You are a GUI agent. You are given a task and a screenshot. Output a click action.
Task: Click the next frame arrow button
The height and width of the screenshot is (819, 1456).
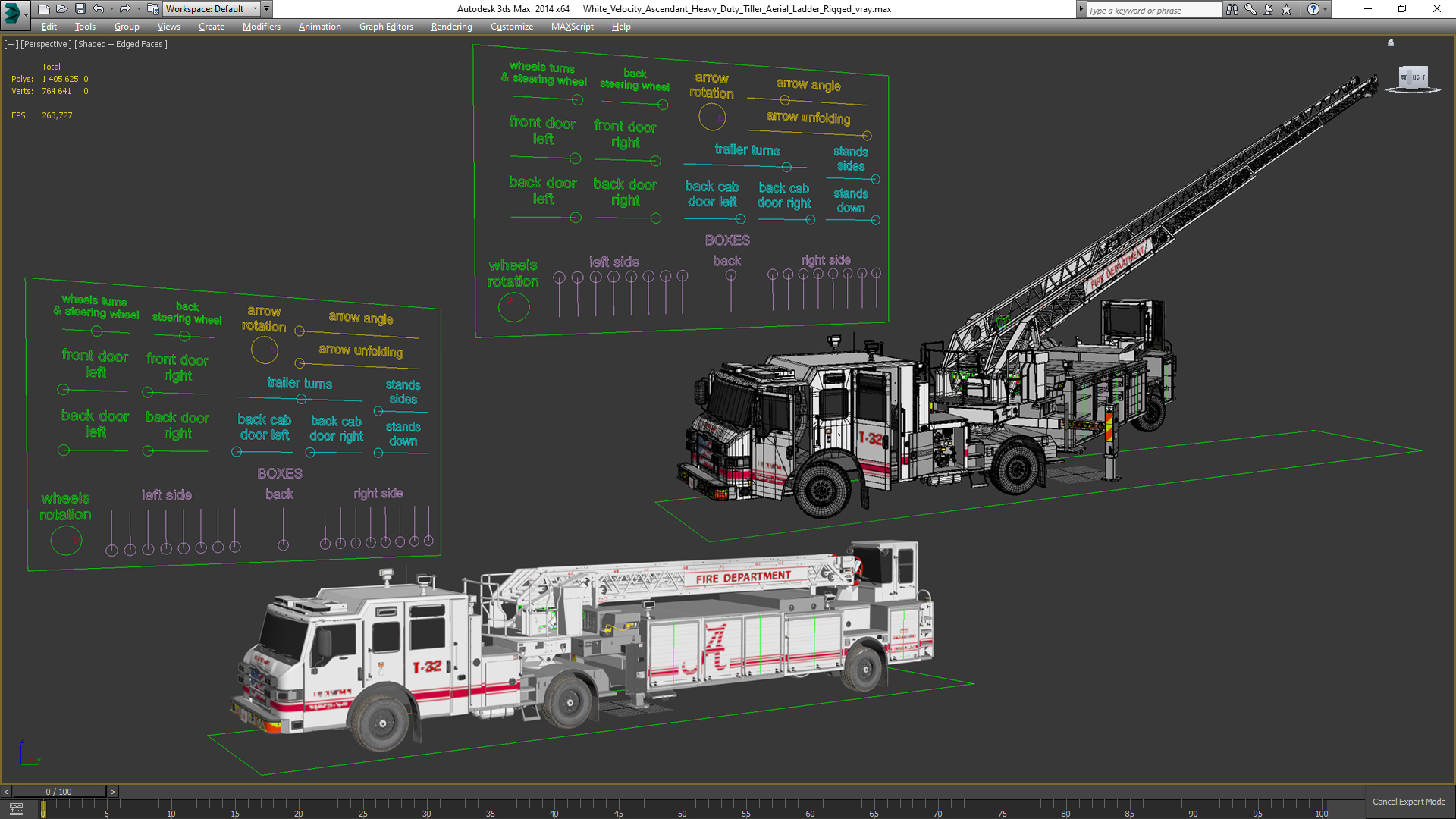[113, 792]
